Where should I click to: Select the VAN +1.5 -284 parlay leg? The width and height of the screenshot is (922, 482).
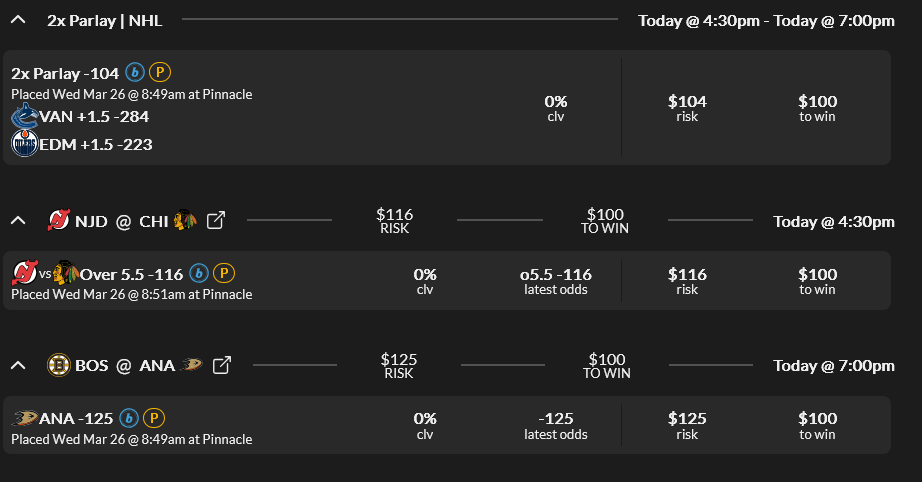pyautogui.click(x=95, y=117)
